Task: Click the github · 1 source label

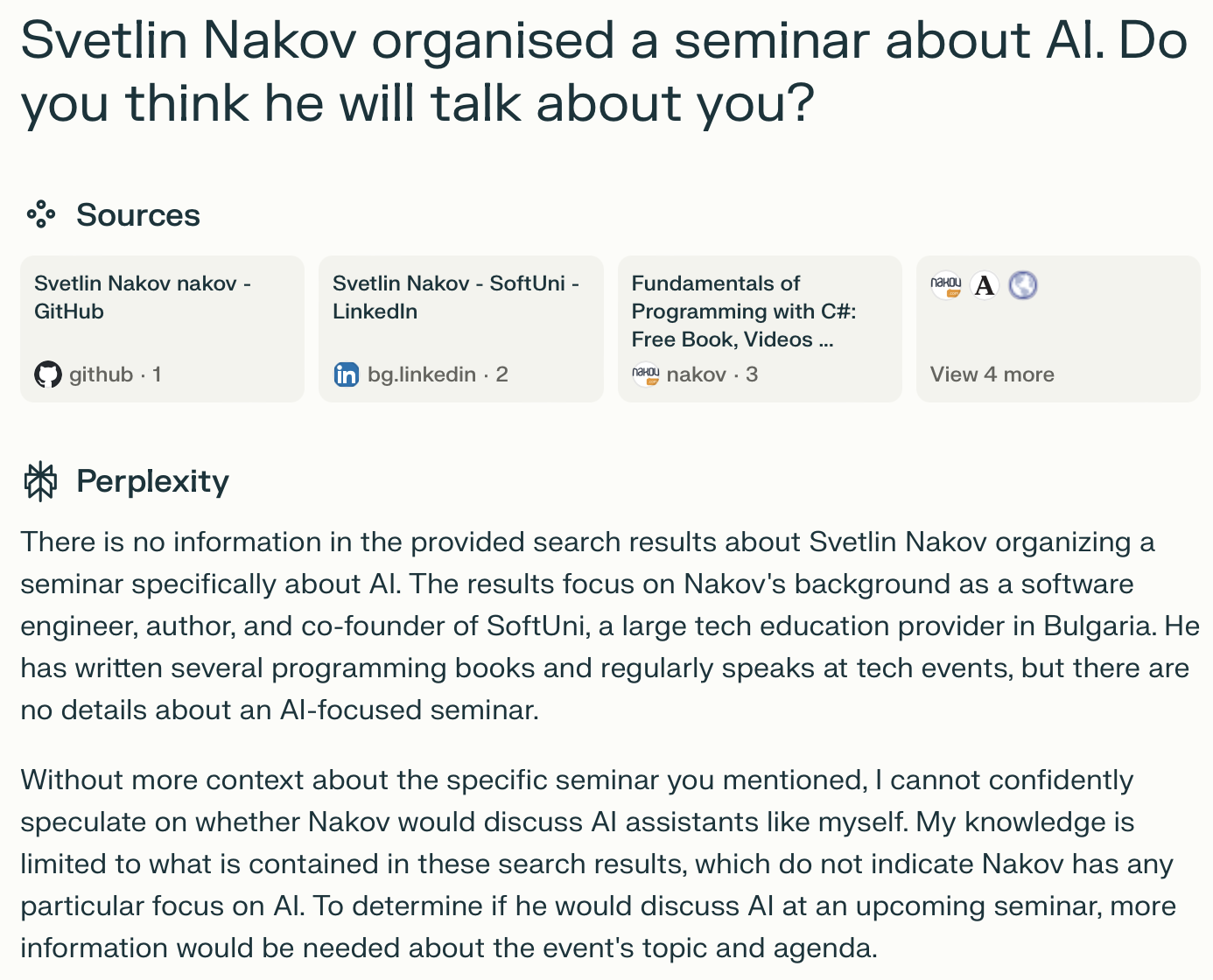Action: click(x=115, y=374)
